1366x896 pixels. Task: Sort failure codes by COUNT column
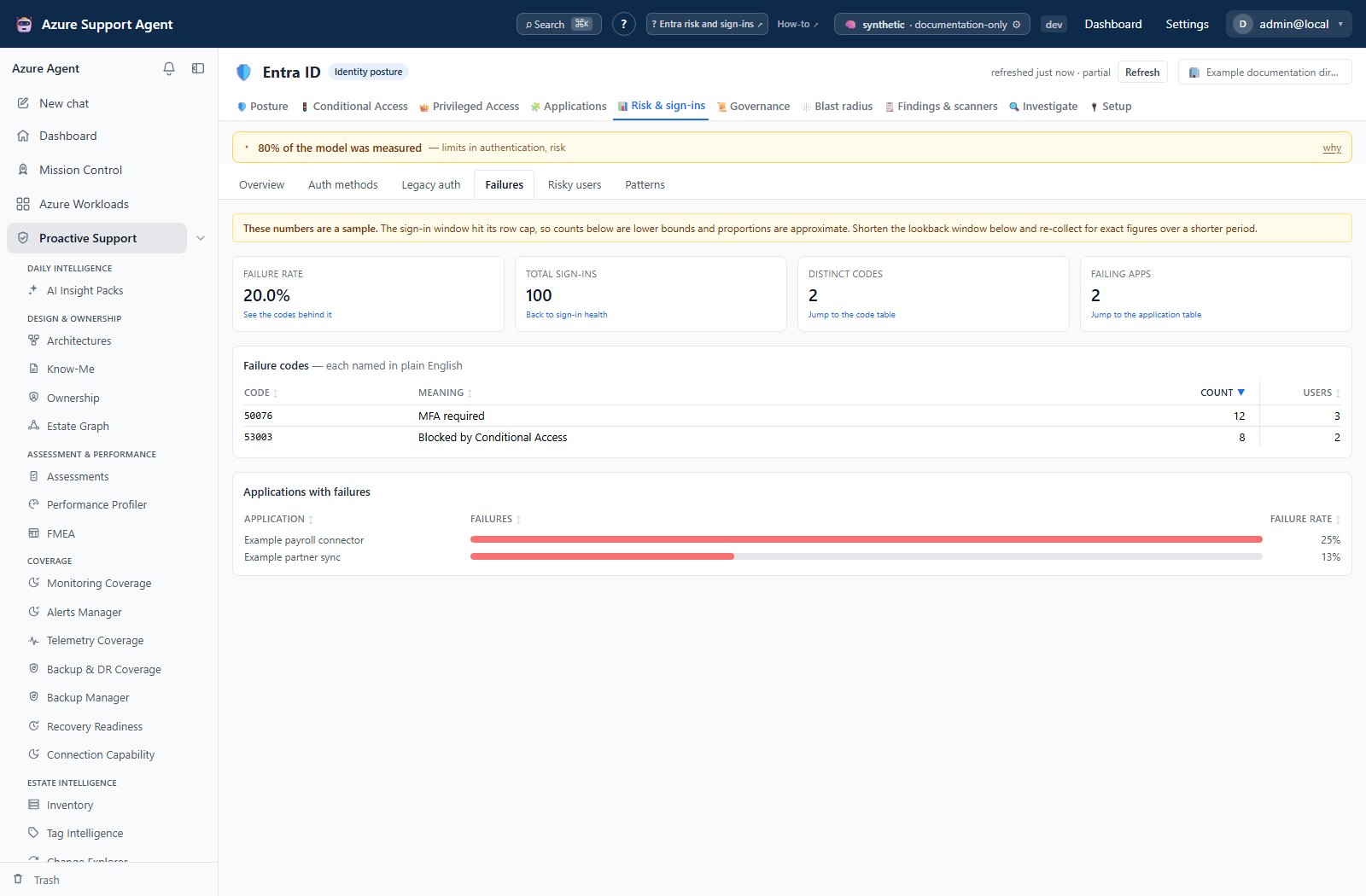tap(1223, 393)
